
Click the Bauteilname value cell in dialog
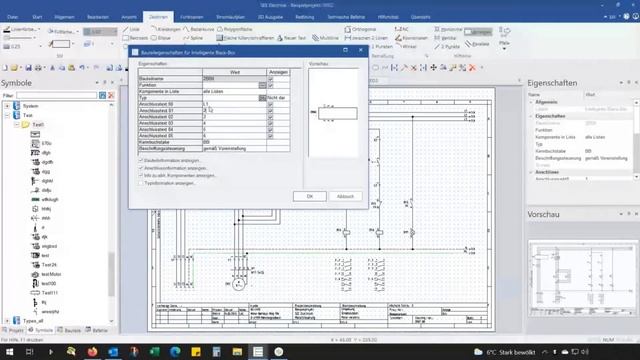[235, 79]
